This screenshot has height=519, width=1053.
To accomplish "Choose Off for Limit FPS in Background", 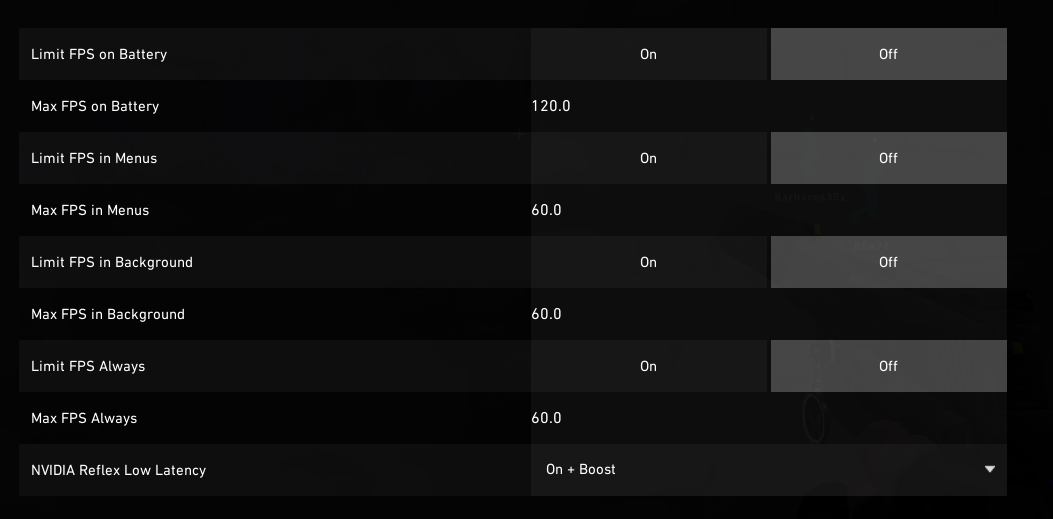I will click(x=888, y=262).
